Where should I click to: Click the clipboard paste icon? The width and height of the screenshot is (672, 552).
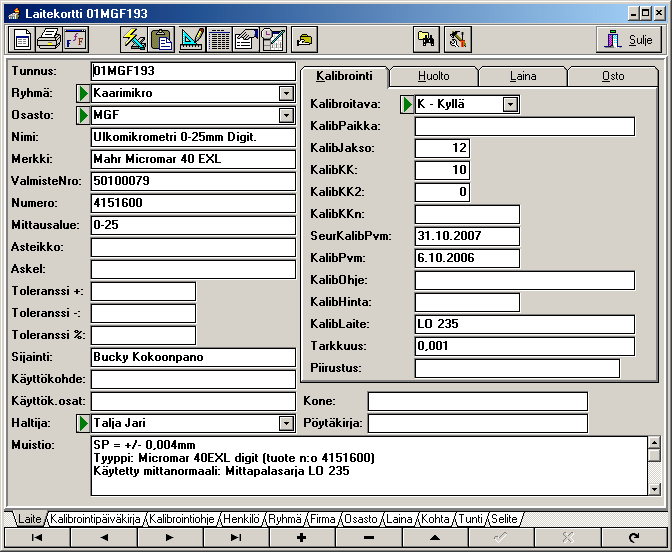coord(161,39)
